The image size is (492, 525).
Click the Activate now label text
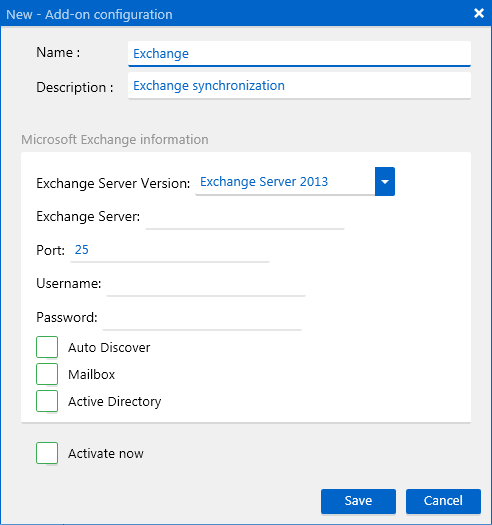tap(106, 454)
